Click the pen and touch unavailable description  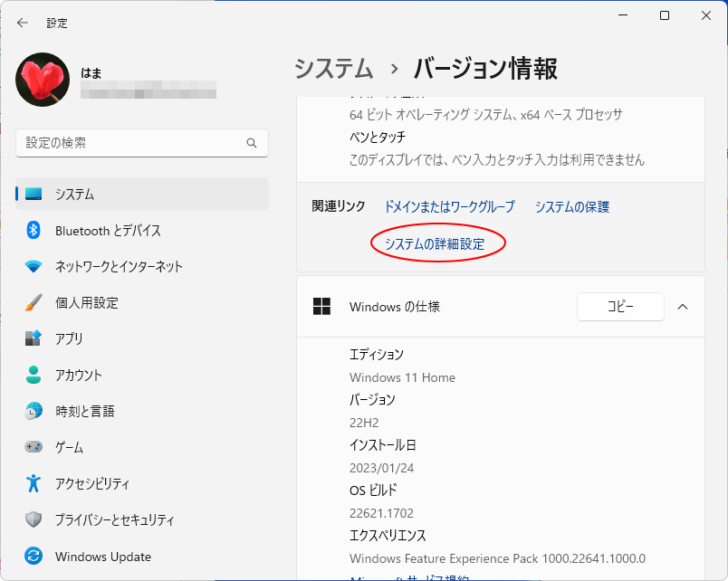(497, 160)
